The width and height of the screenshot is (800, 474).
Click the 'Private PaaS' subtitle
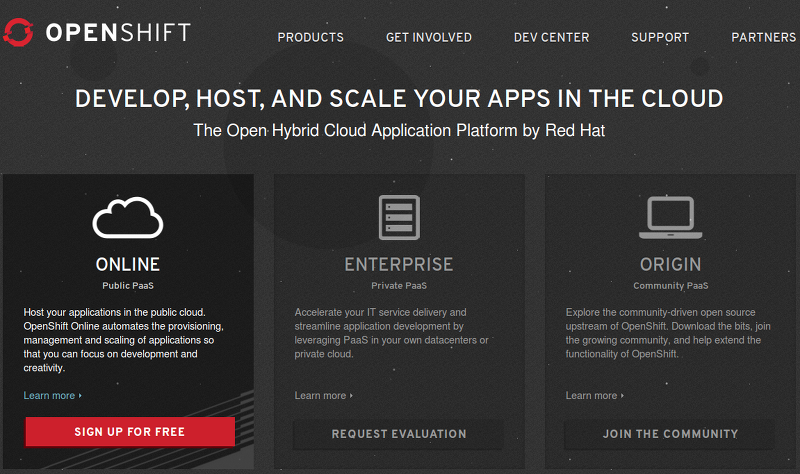[x=399, y=286]
